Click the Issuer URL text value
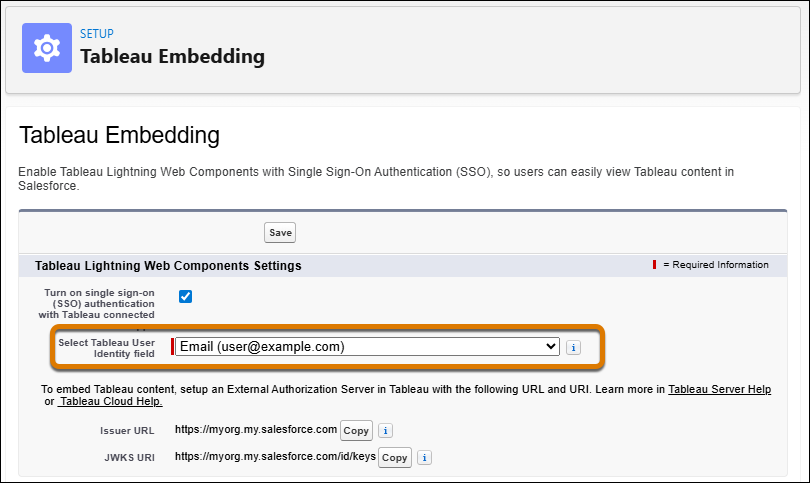Image resolution: width=810 pixels, height=483 pixels. (256, 430)
